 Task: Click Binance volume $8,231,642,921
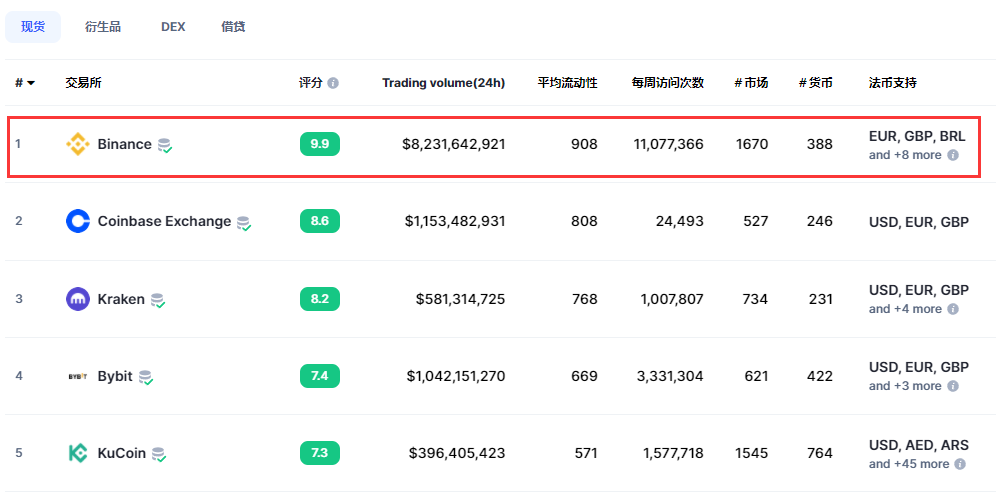point(454,144)
